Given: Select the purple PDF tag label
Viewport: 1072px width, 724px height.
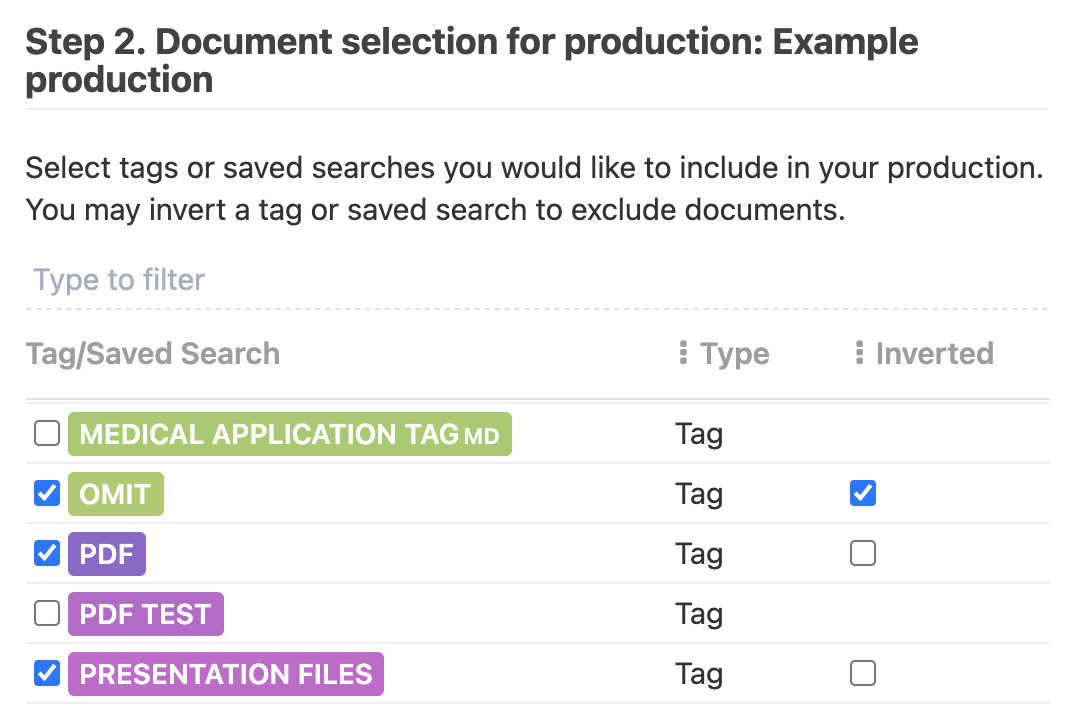Looking at the screenshot, I should pyautogui.click(x=107, y=554).
